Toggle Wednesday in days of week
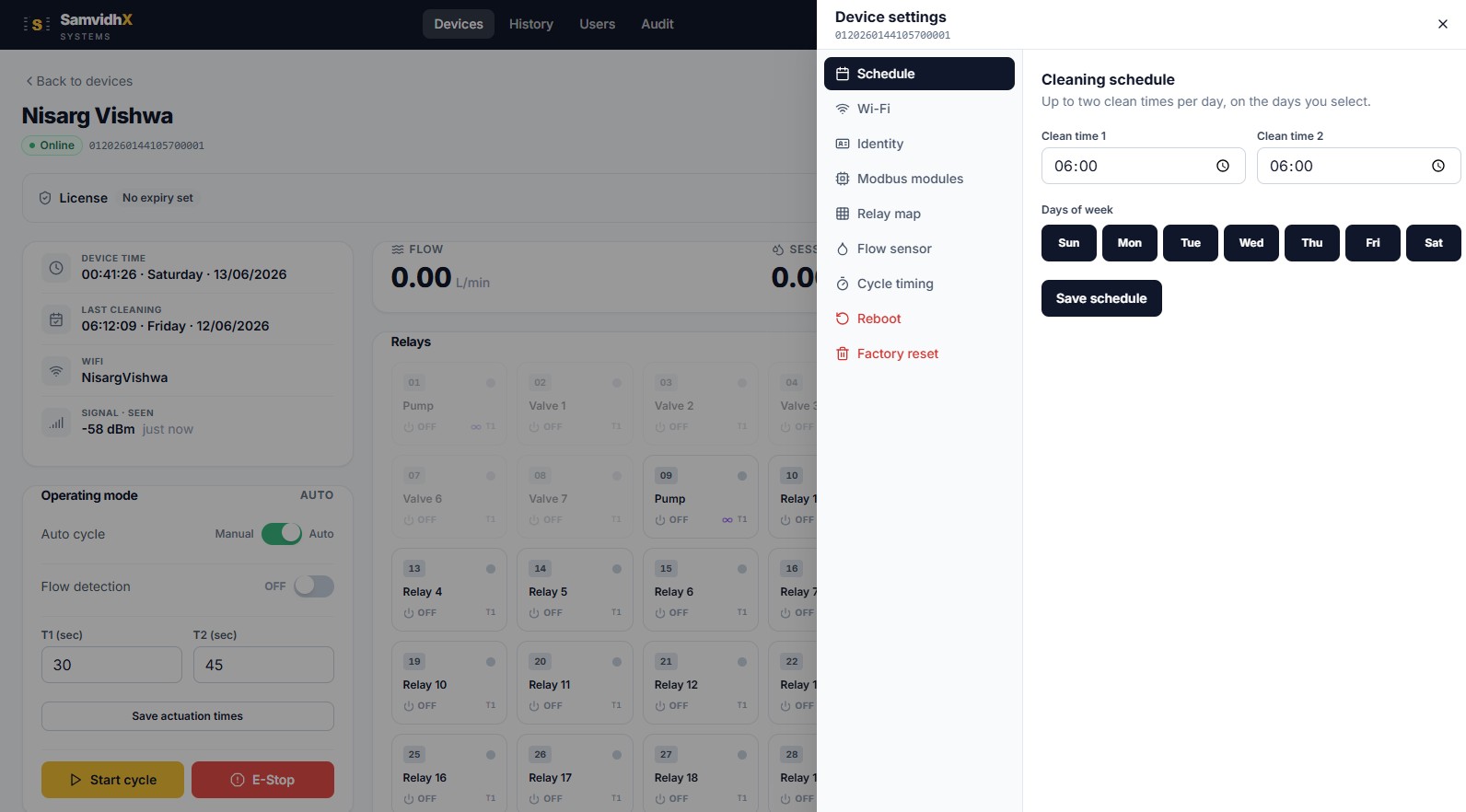 pos(1251,243)
